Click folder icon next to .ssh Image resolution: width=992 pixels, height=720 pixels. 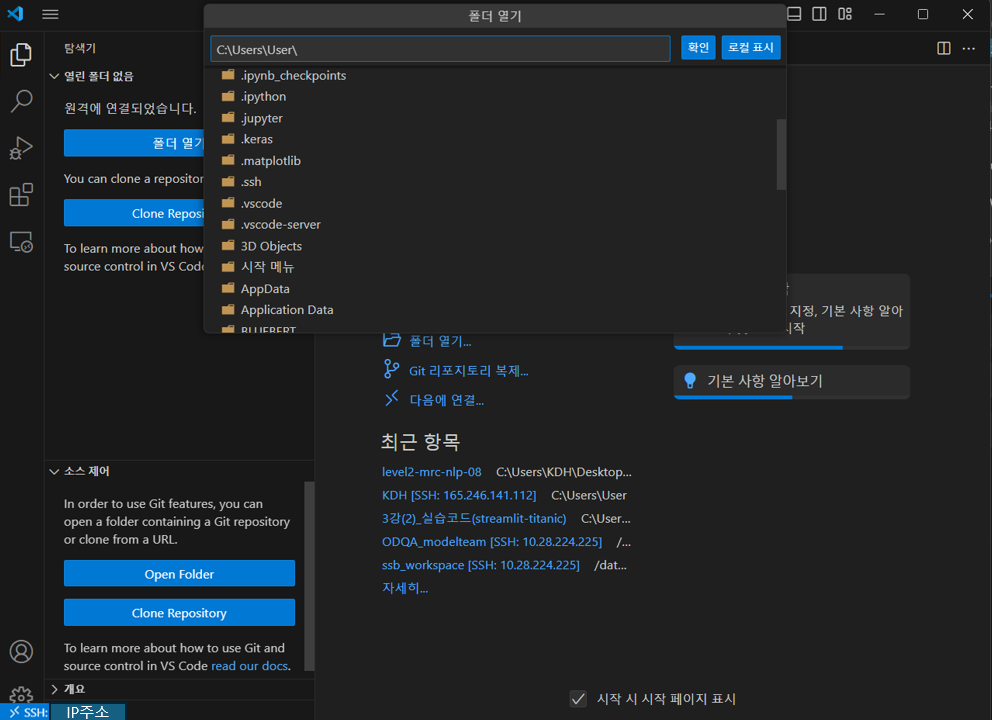point(228,182)
